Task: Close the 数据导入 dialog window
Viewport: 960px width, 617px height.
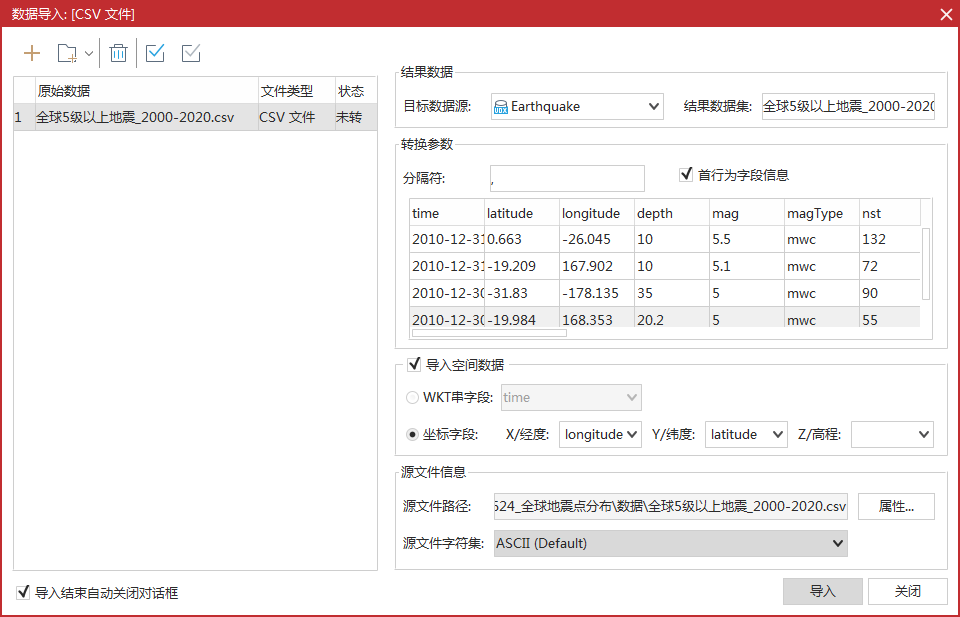Action: click(x=946, y=14)
